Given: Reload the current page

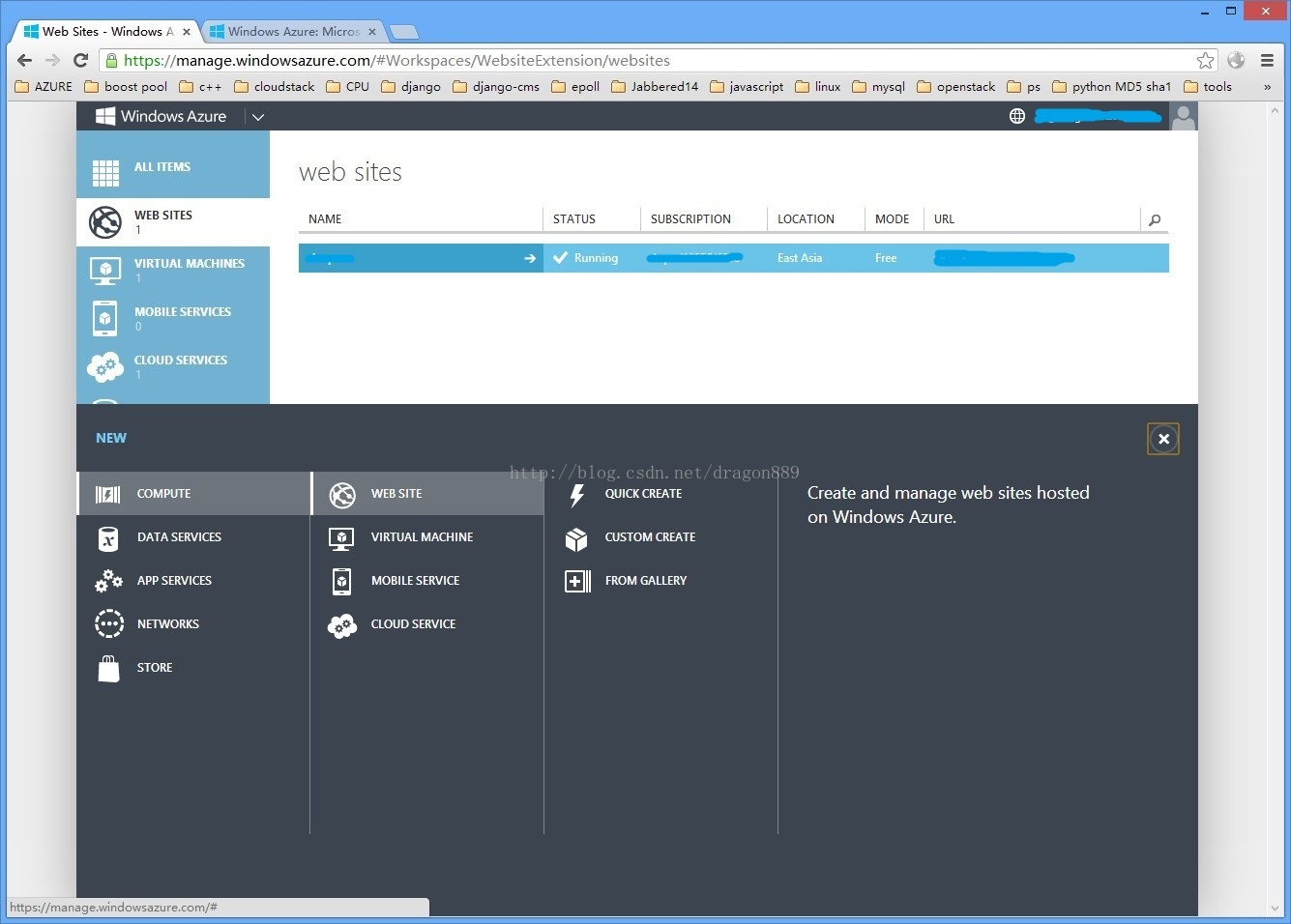Looking at the screenshot, I should (81, 60).
